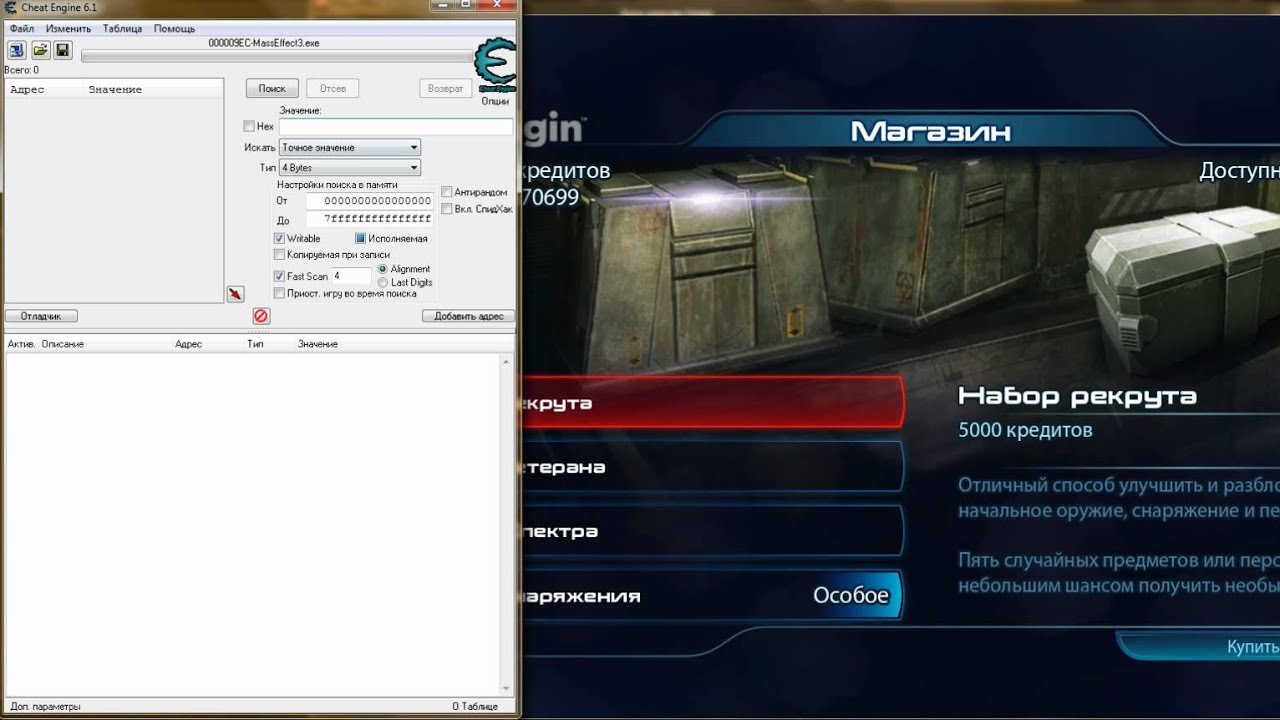Select the highlighted red recruit pack item
1280x720 pixels.
(x=711, y=403)
